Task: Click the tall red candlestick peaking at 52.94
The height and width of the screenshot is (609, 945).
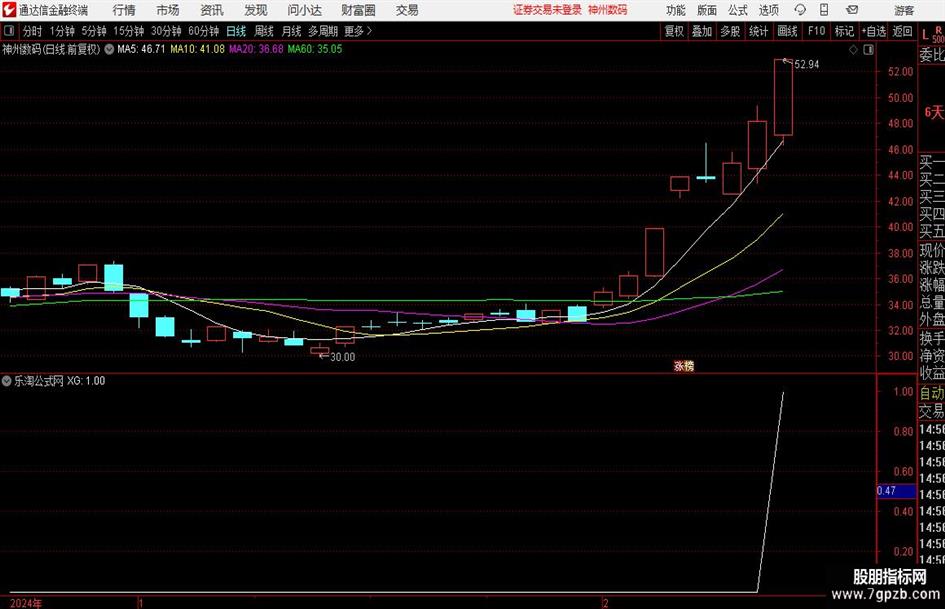Action: coord(783,98)
